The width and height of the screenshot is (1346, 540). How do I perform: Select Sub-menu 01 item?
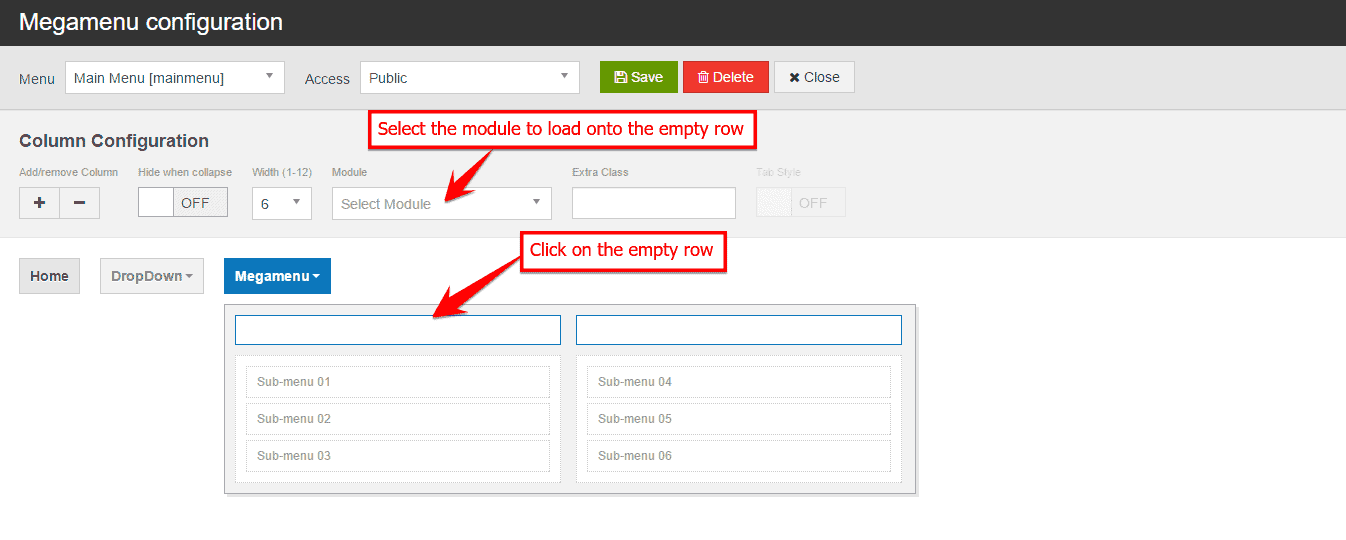point(397,382)
